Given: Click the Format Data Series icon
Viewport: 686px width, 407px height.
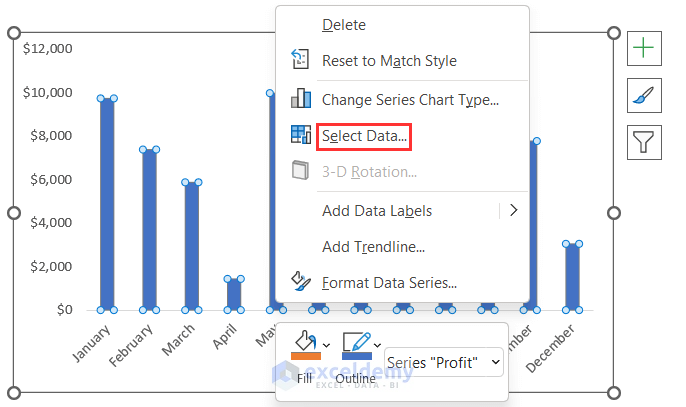Looking at the screenshot, I should (x=300, y=283).
